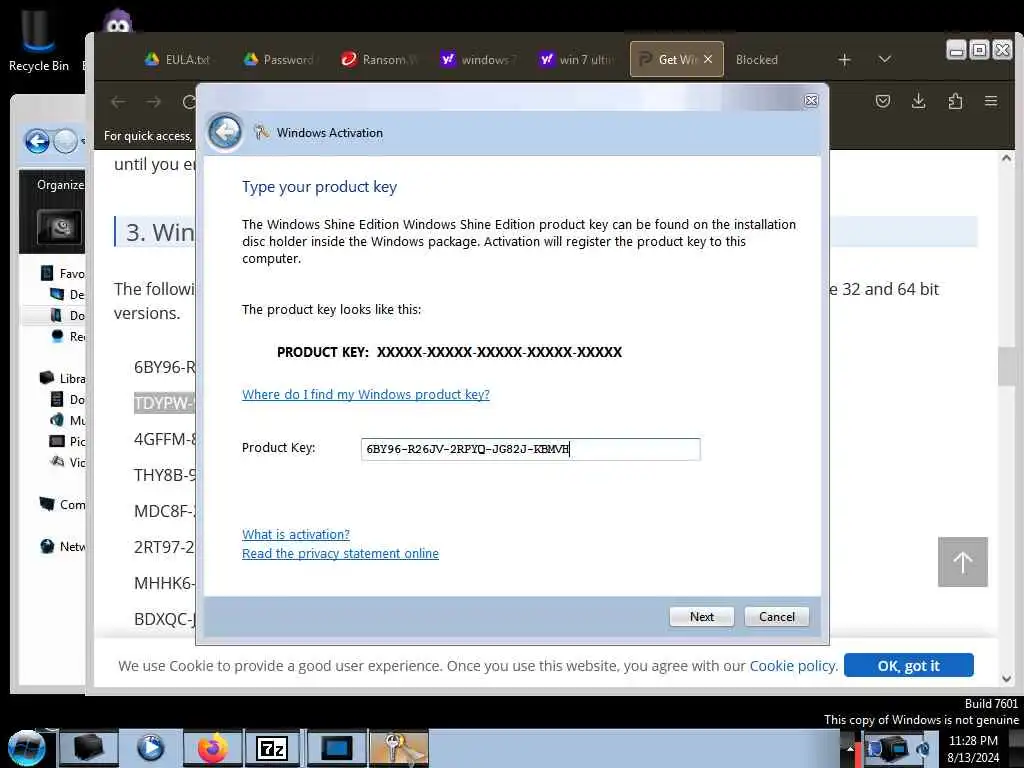Open Firefox from the taskbar
Screen dimensions: 1024x768
tap(213, 748)
